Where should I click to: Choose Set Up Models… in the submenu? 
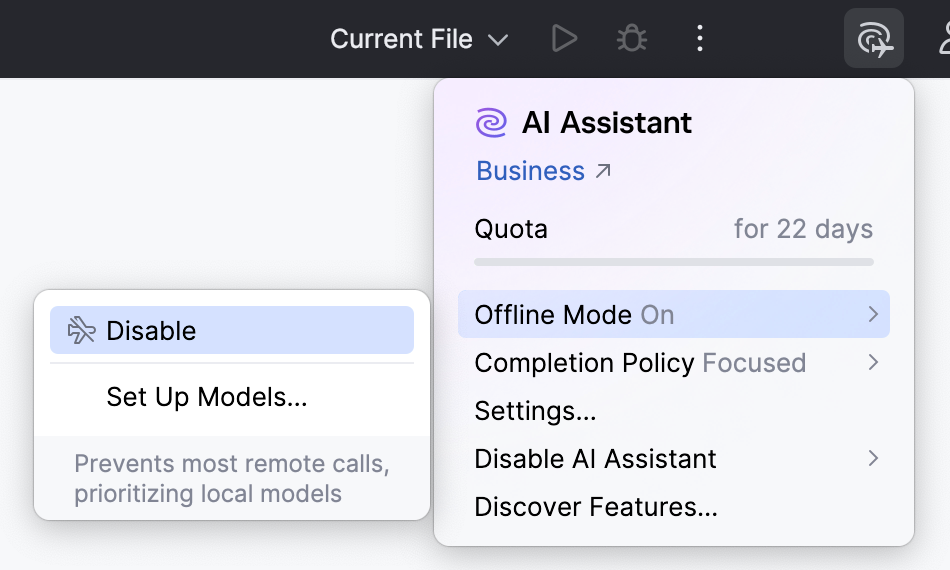tap(231, 397)
